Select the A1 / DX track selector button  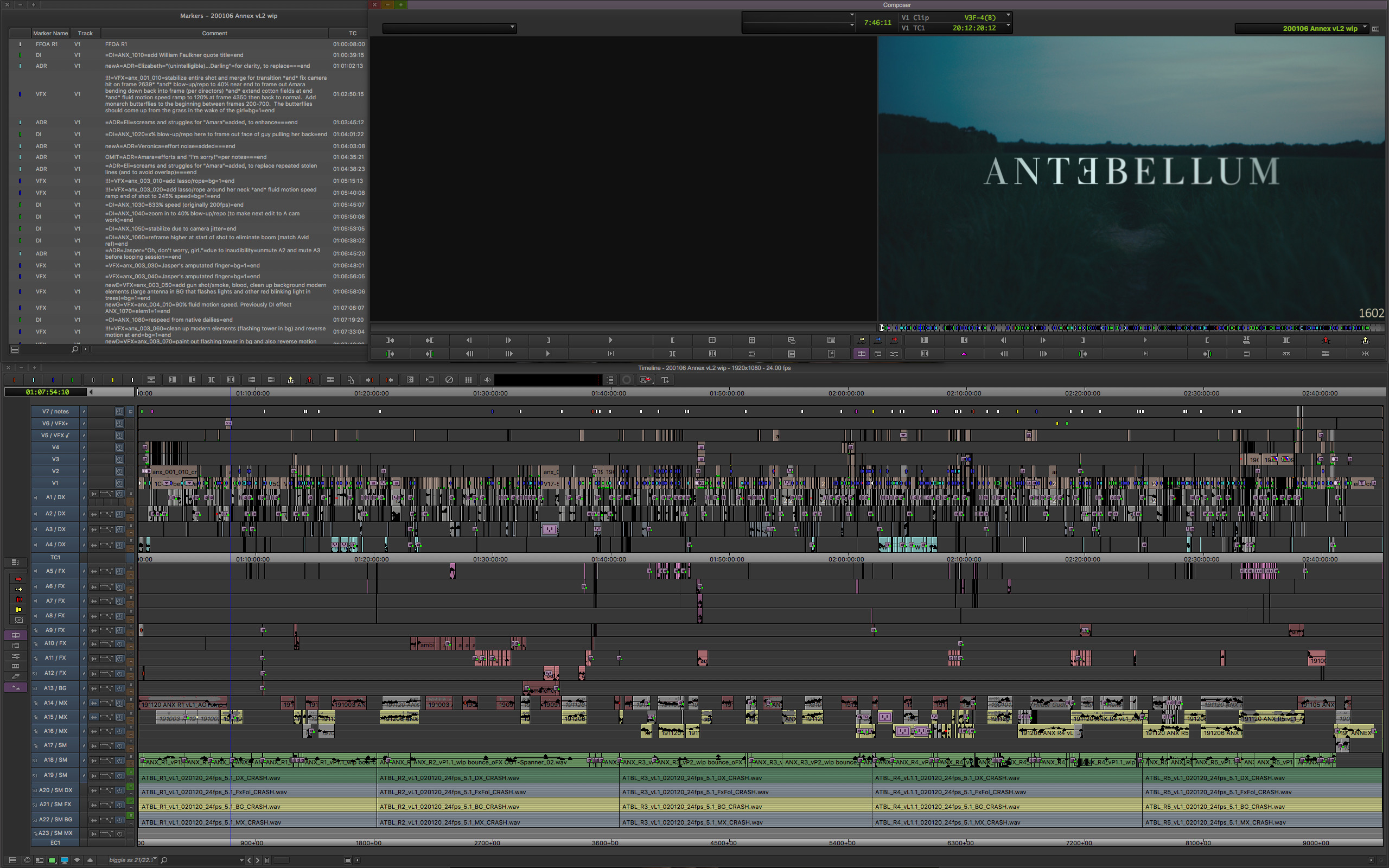(x=56, y=497)
